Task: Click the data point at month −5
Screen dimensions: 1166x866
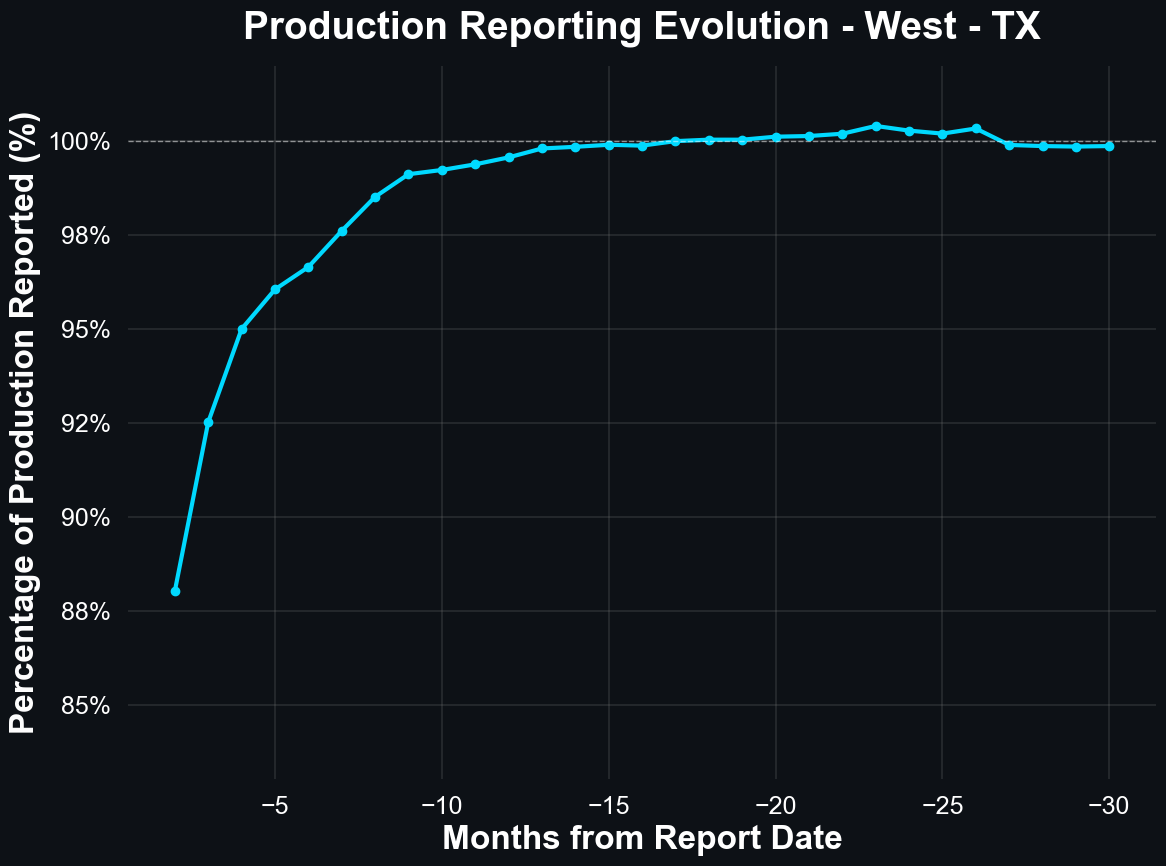Action: click(x=275, y=289)
